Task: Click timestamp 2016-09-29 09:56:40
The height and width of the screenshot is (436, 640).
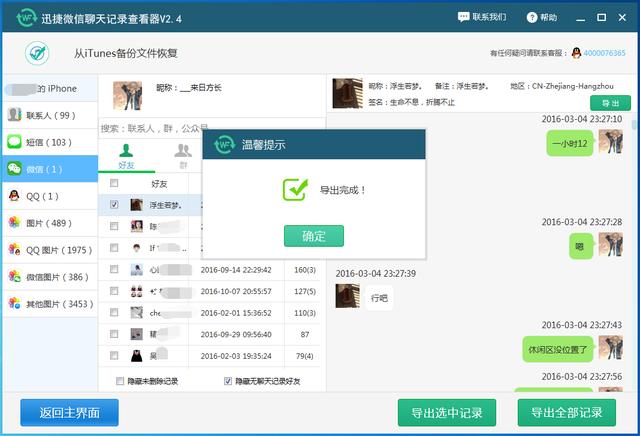Action: [x=236, y=334]
